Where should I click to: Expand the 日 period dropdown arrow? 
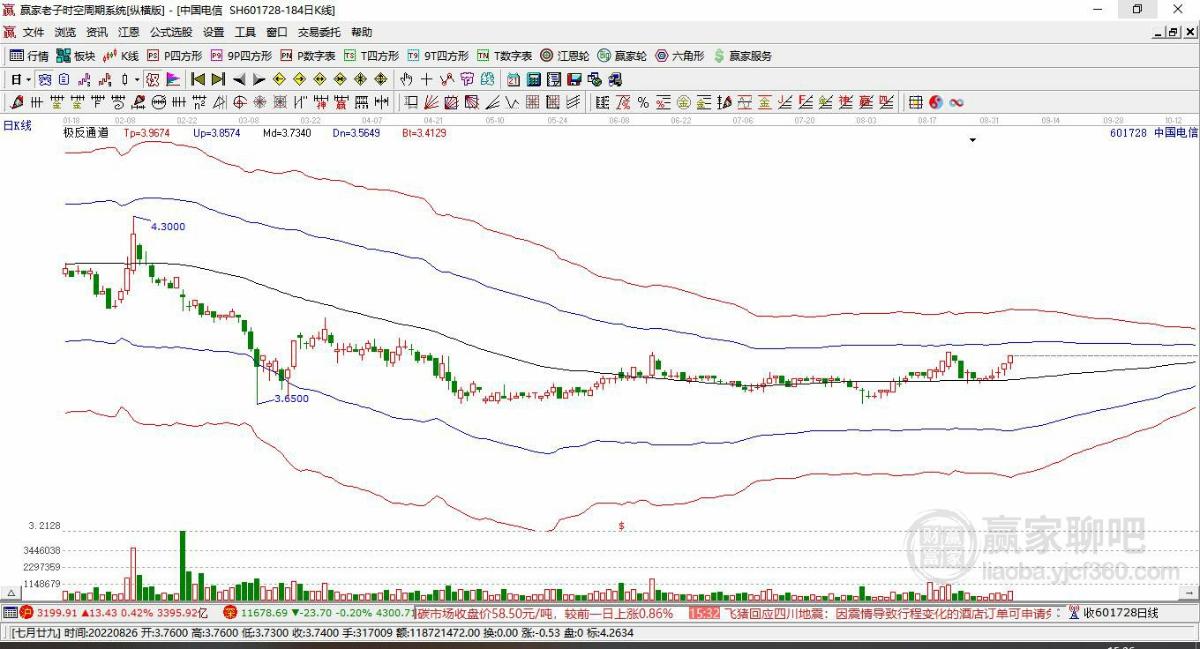point(29,79)
